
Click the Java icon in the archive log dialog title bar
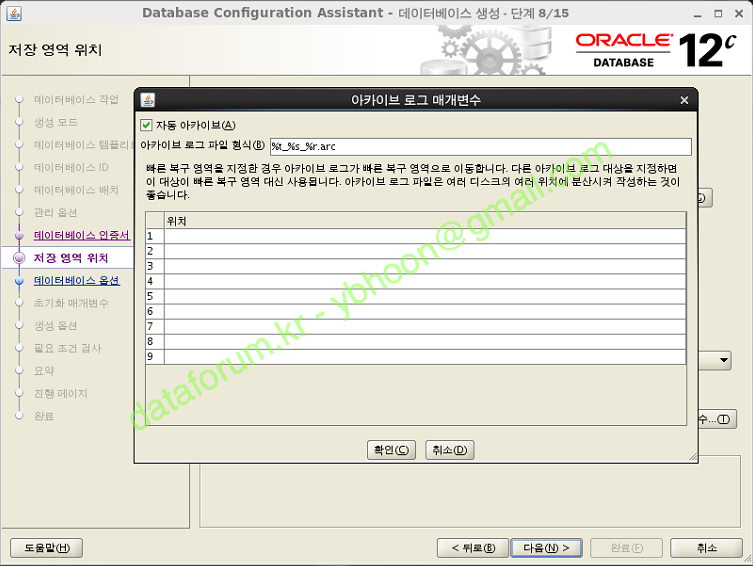(148, 100)
